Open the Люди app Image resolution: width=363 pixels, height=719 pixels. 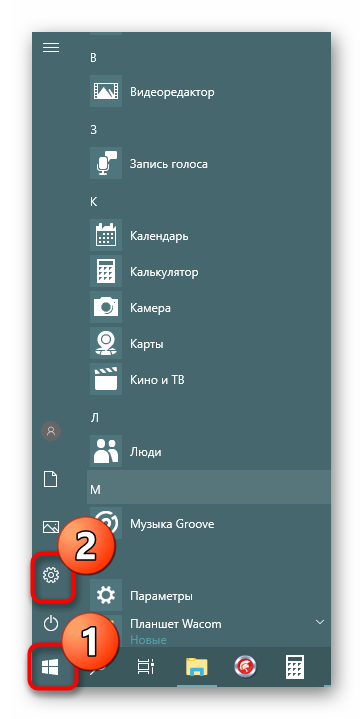tap(209, 452)
